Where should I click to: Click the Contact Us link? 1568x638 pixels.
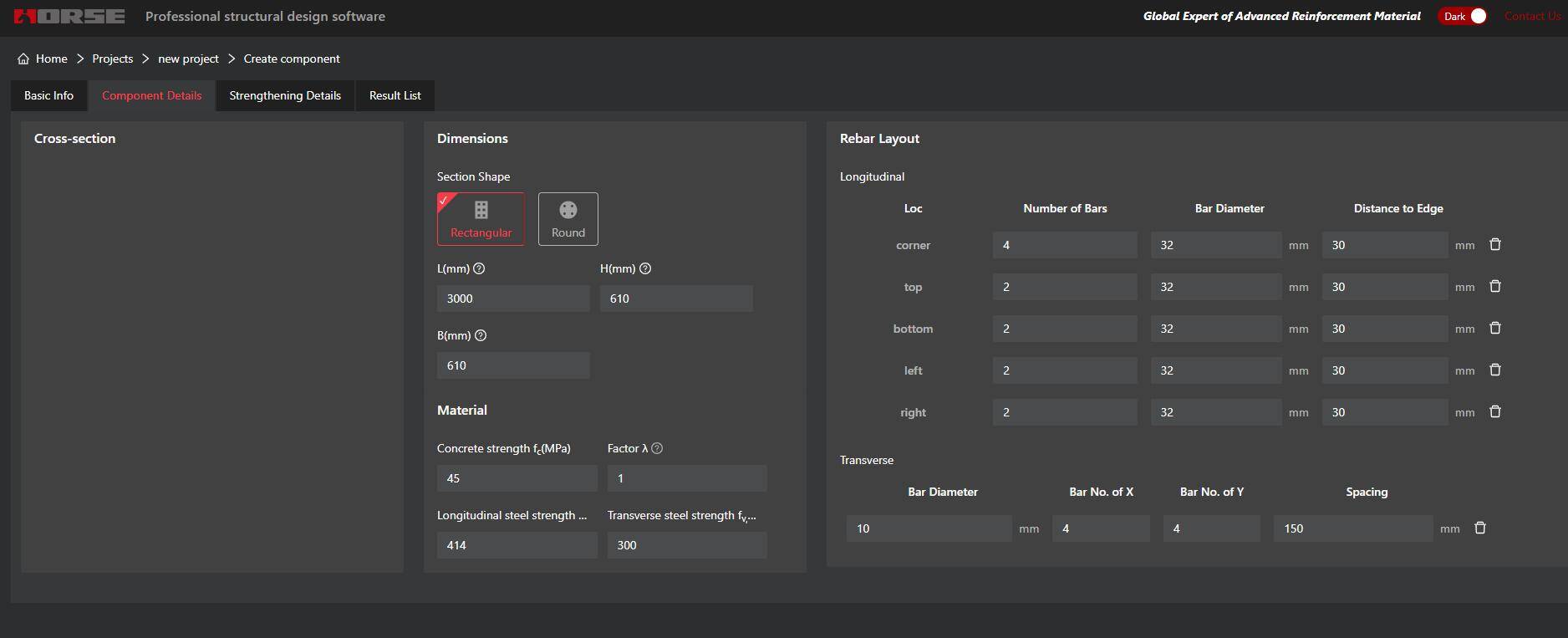[1532, 16]
